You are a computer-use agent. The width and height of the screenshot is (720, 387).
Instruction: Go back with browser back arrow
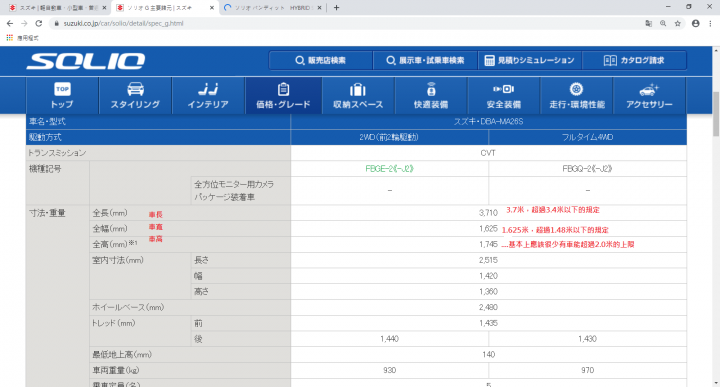pyautogui.click(x=10, y=23)
